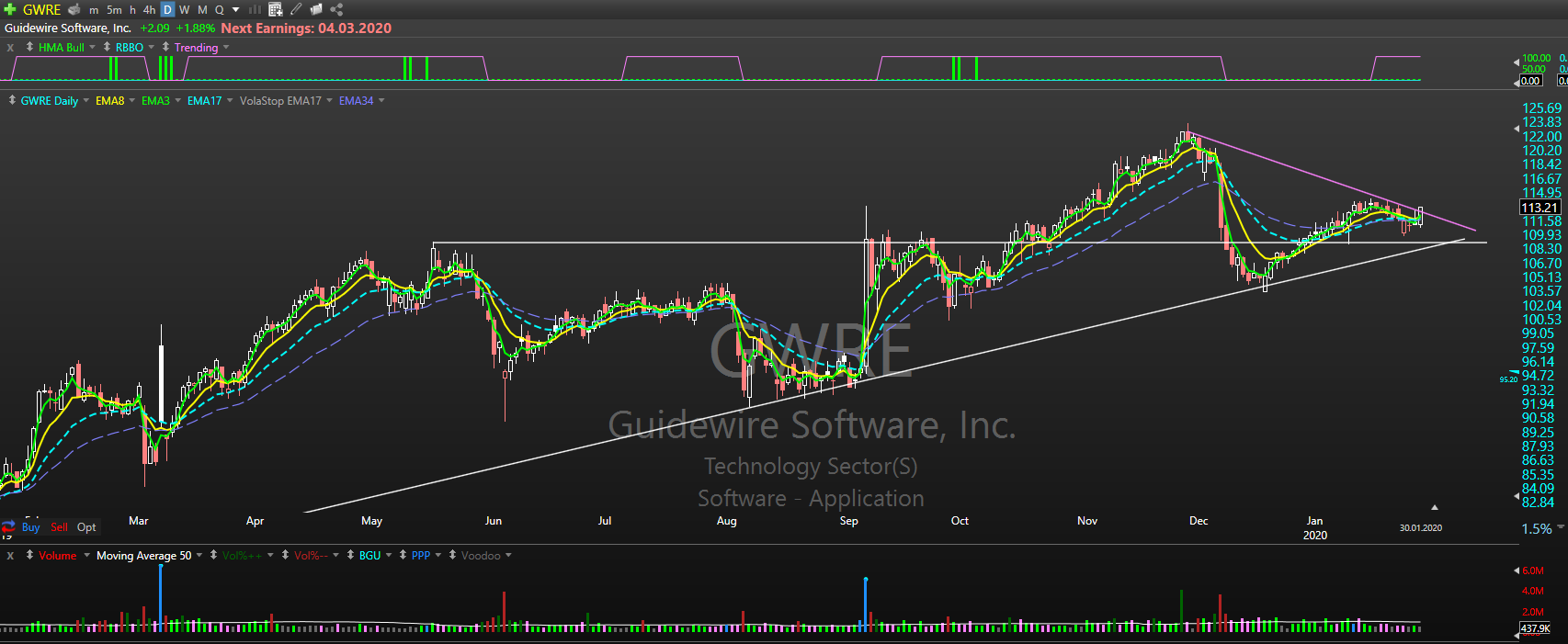Screen dimensions: 1568x644
Task: Select the pencil drawing tool icon
Action: [296, 9]
